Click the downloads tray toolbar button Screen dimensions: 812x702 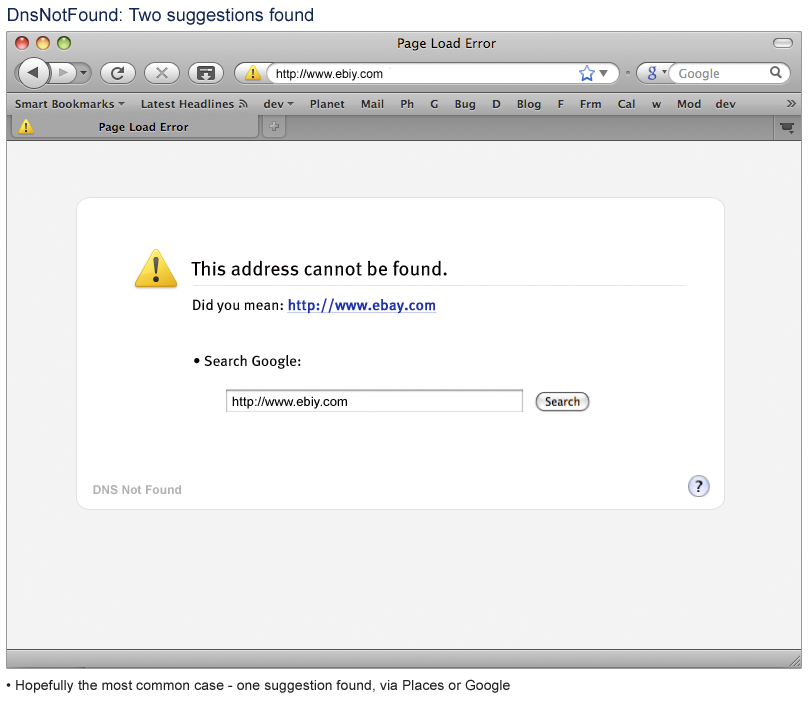(x=206, y=73)
